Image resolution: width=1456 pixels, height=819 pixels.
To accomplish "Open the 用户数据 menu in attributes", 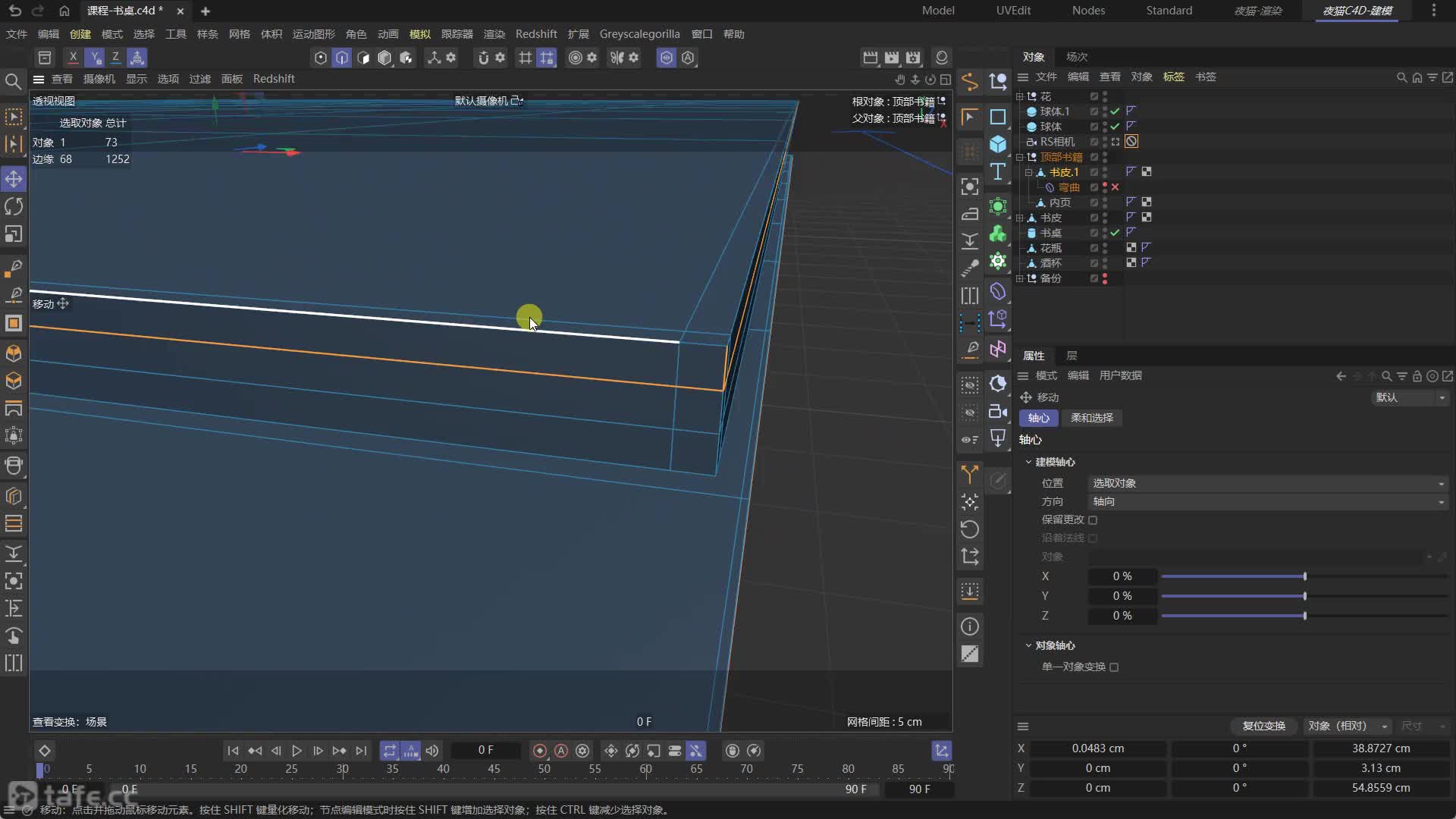I will point(1120,376).
